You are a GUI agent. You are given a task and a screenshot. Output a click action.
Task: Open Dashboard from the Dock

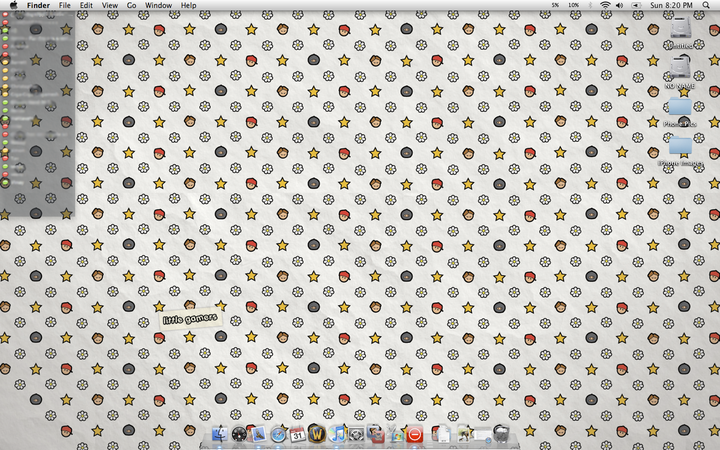[x=239, y=434]
